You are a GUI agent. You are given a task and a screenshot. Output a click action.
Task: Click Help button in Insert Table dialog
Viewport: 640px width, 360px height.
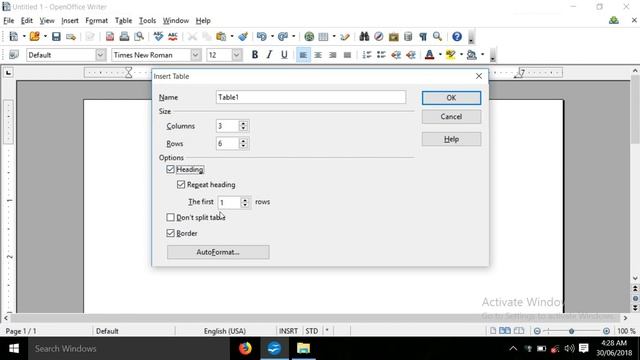451,139
